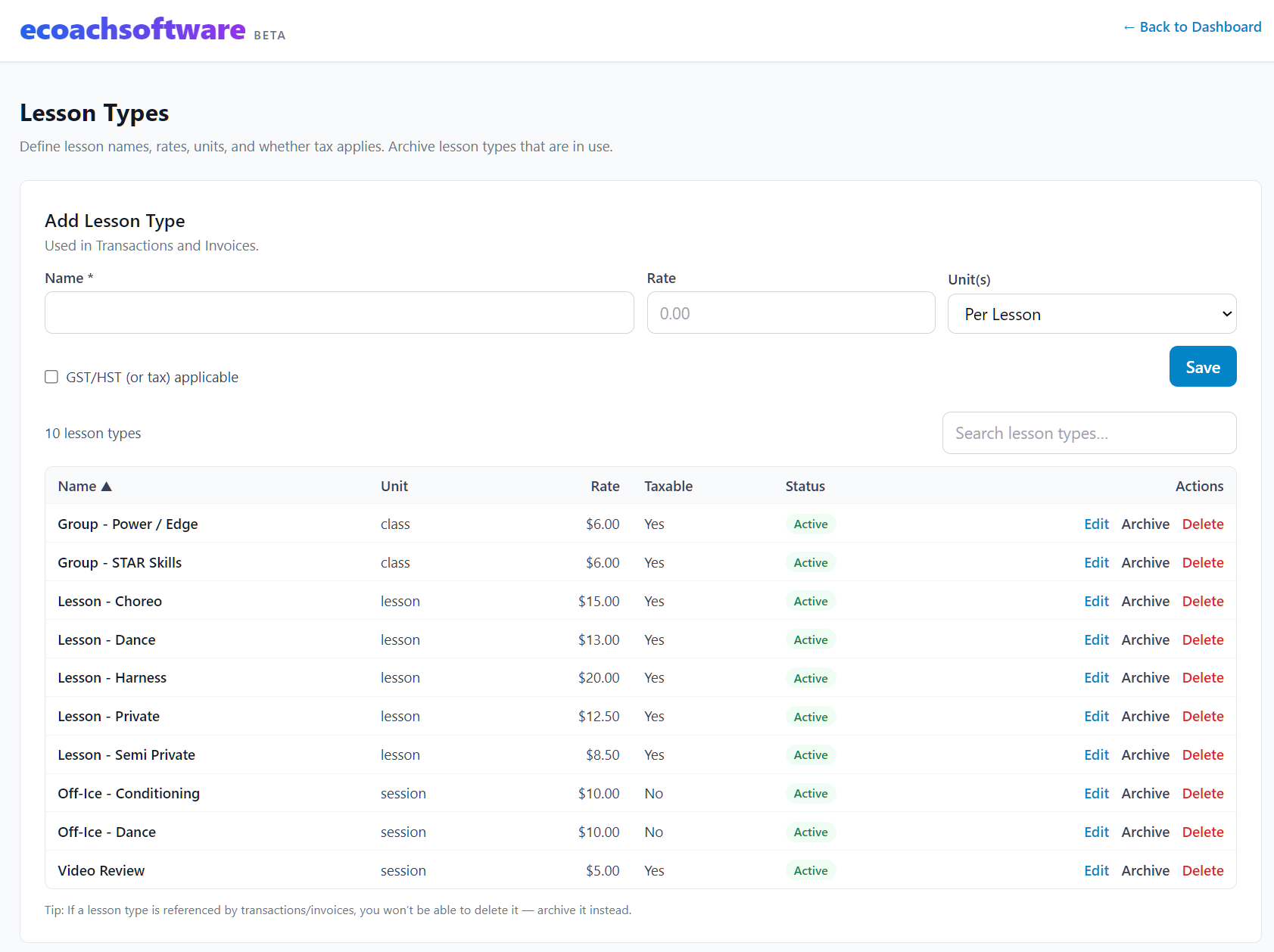Archive the Lesson - Harness row
Screen dimensions: 1274x952
pyautogui.click(x=1145, y=678)
